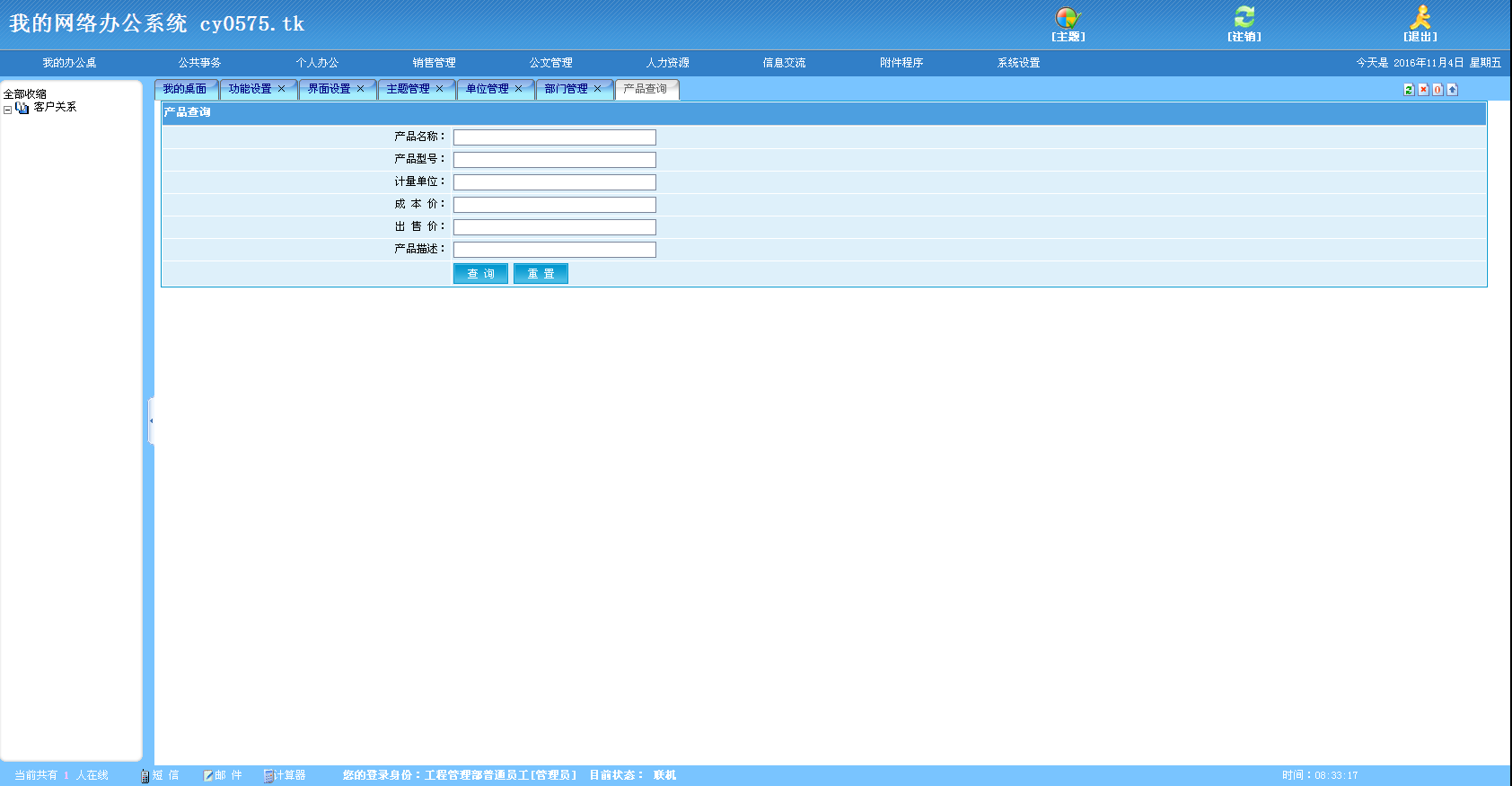Screen dimensions: 1512x786
Task: Click the 主题 theme icon in header
Action: (1068, 19)
